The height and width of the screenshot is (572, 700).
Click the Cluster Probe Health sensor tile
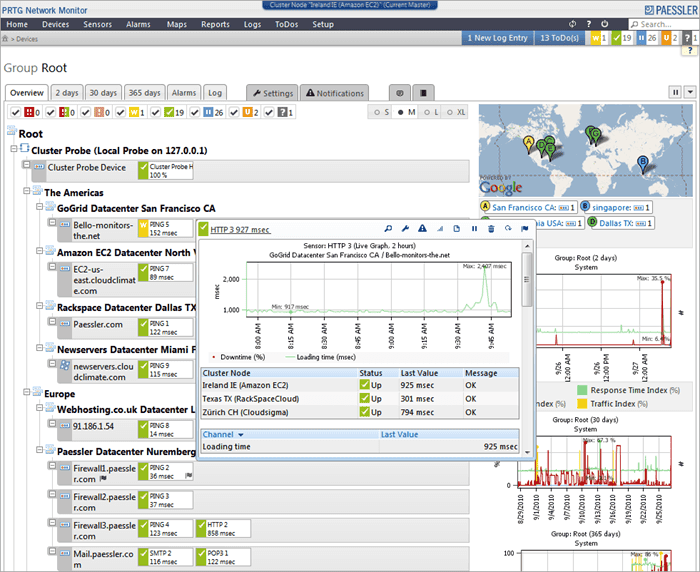click(x=166, y=171)
